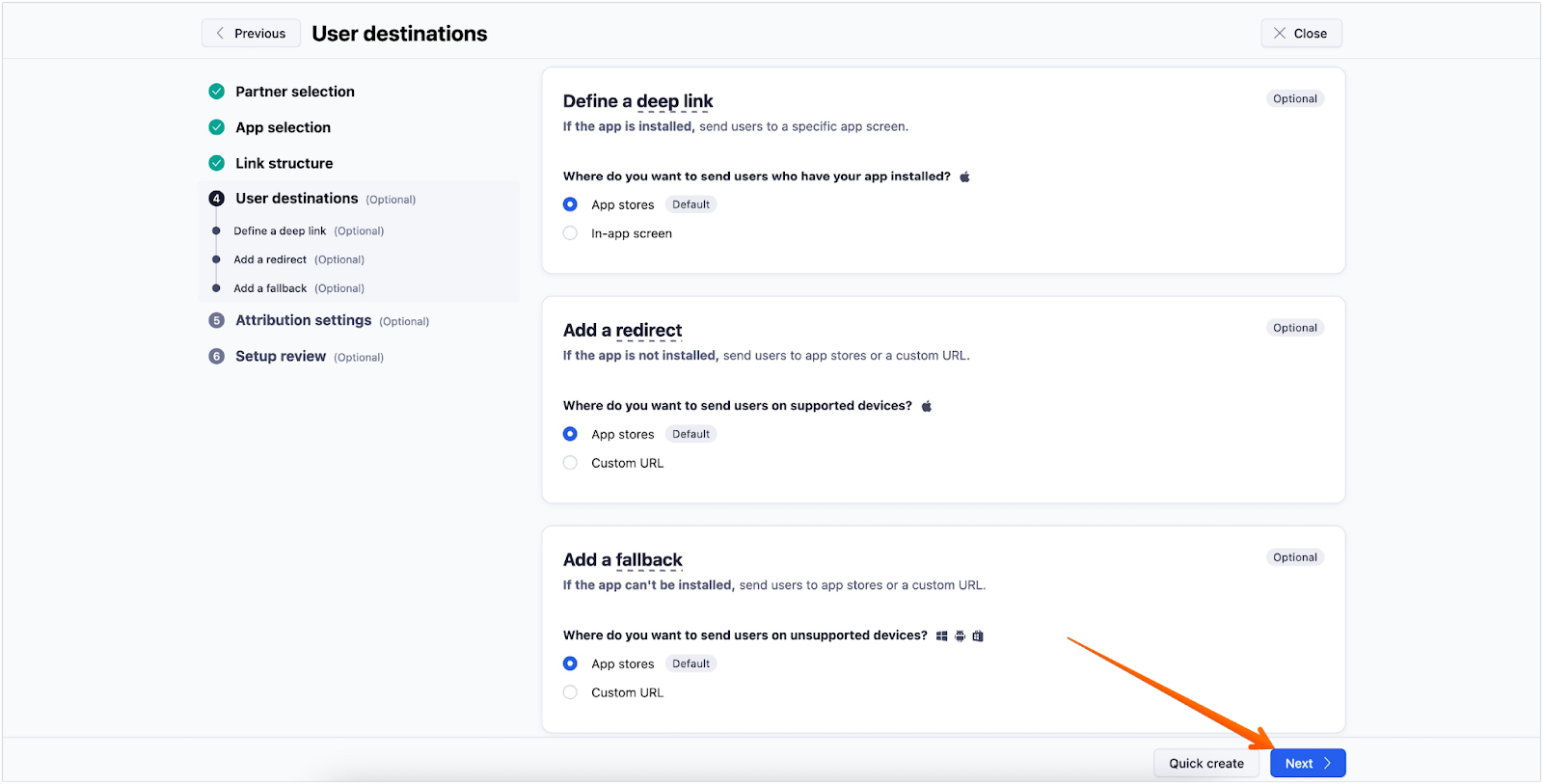Click the green checkmark for Partner selection
The image size is (1543, 784).
point(217,92)
